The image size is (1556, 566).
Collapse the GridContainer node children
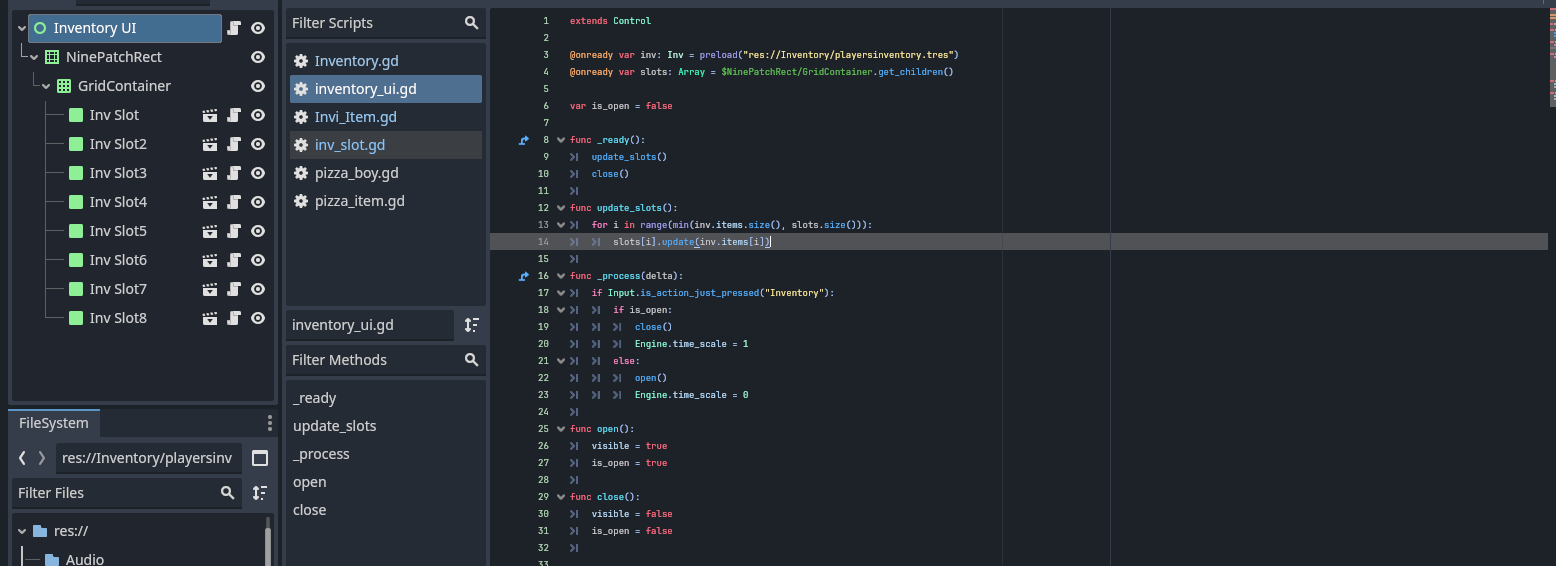[x=46, y=86]
